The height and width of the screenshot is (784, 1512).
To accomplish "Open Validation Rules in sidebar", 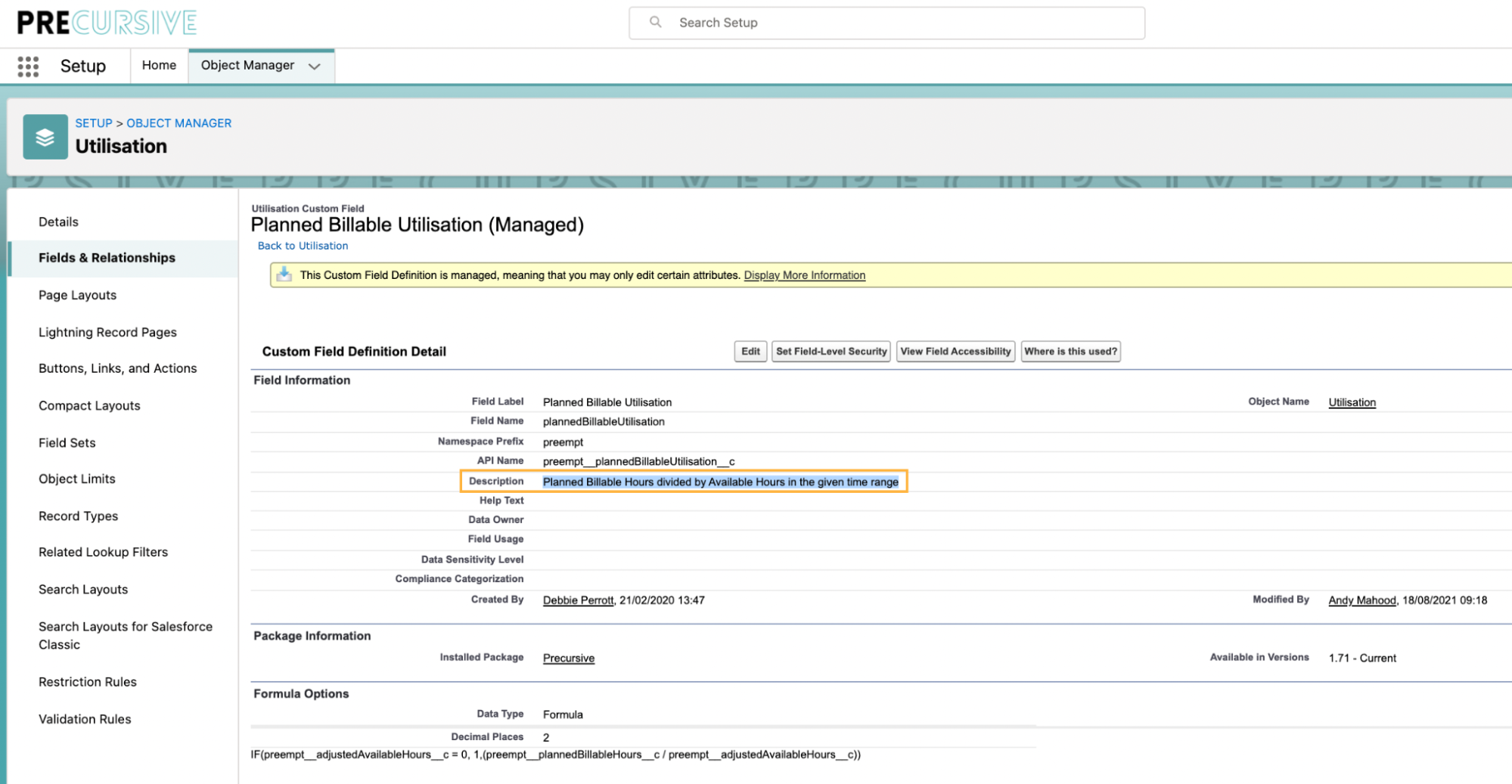I will tap(85, 719).
